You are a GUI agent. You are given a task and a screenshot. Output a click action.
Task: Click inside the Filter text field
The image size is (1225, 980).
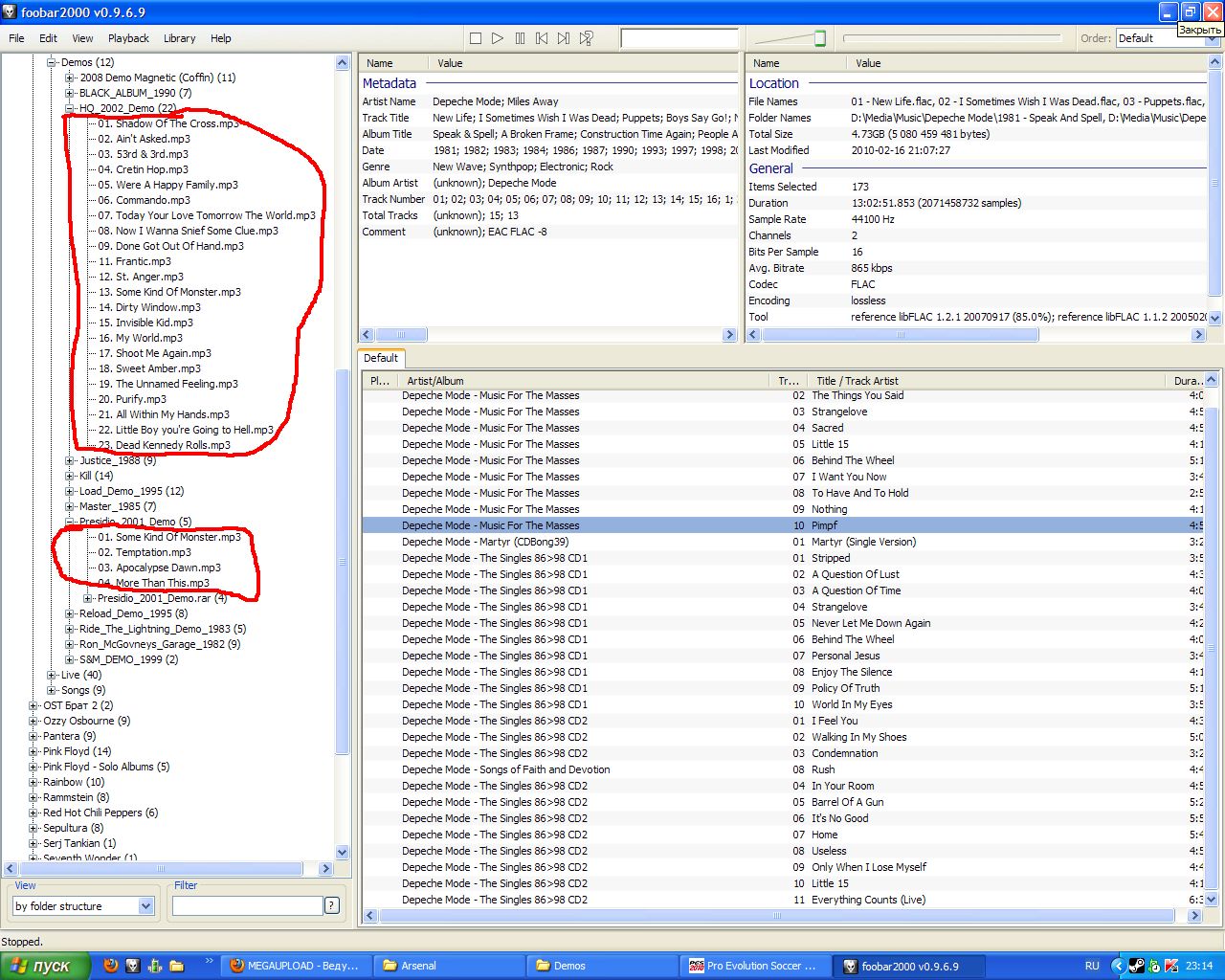coord(247,905)
